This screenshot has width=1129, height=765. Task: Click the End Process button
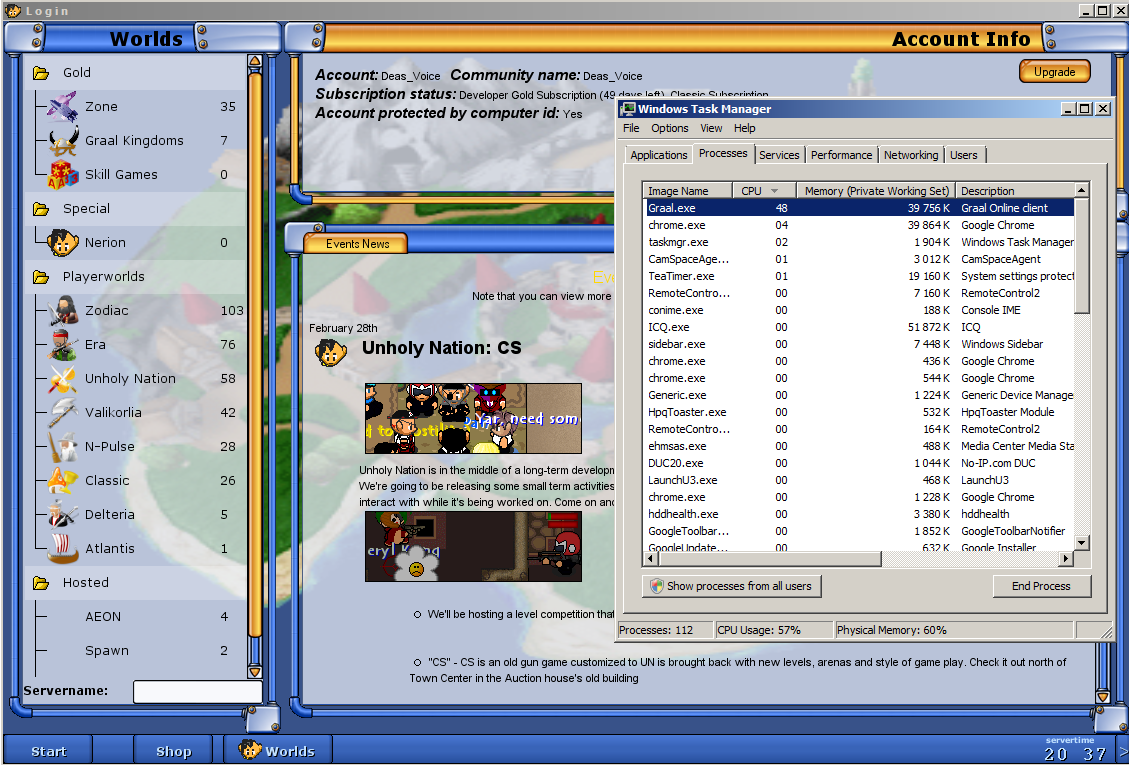(1041, 586)
